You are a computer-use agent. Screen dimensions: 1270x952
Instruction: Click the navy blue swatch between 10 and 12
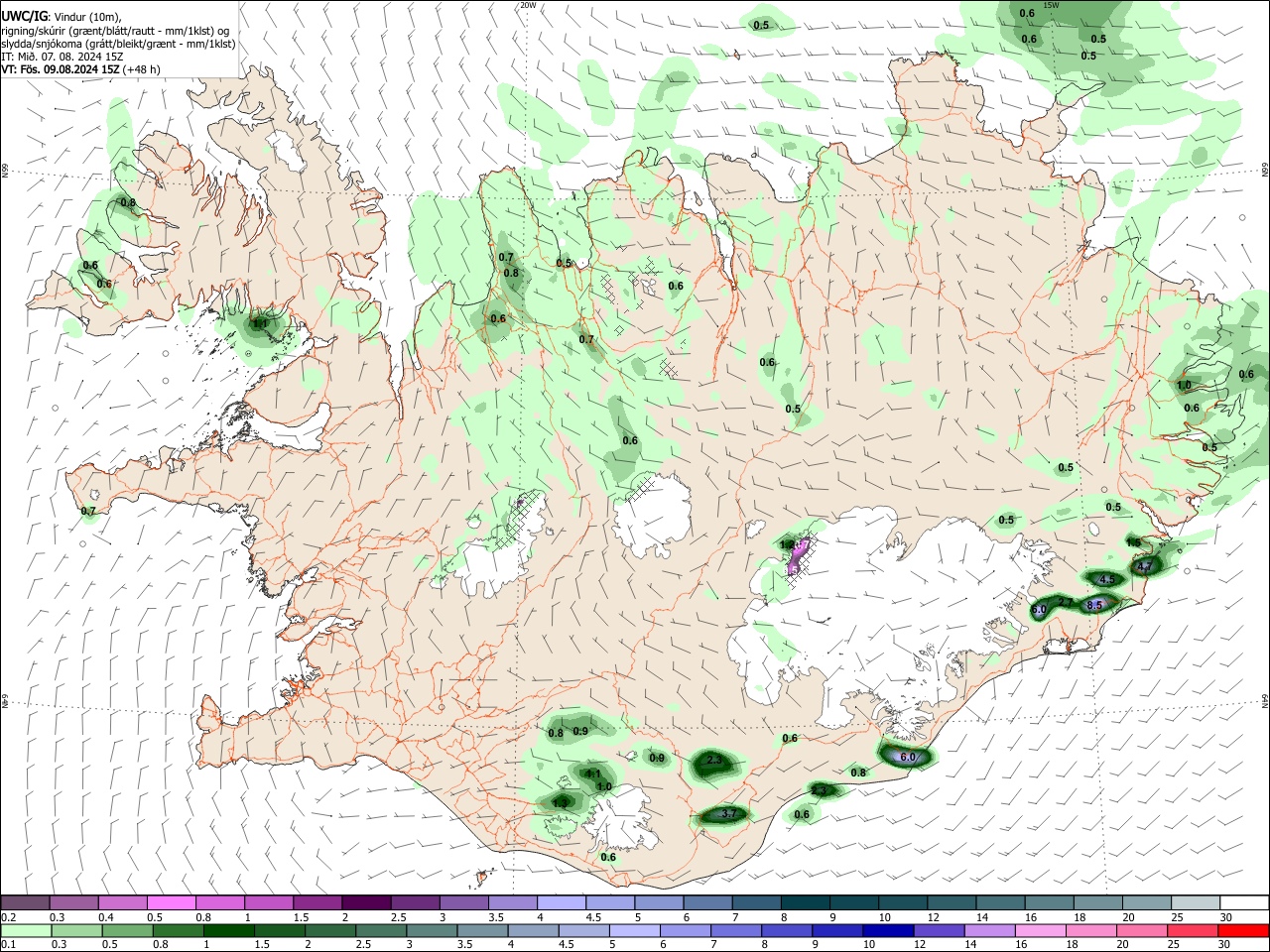pyautogui.click(x=886, y=930)
